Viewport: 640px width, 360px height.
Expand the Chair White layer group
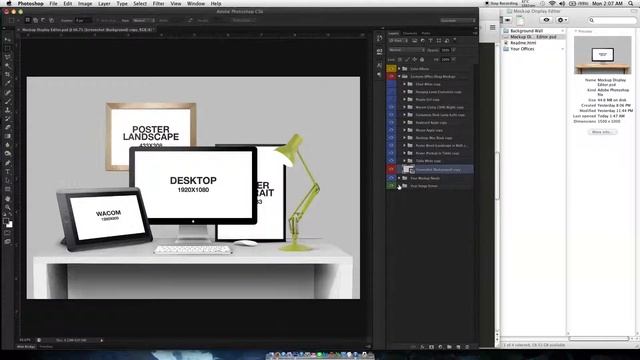(404, 84)
